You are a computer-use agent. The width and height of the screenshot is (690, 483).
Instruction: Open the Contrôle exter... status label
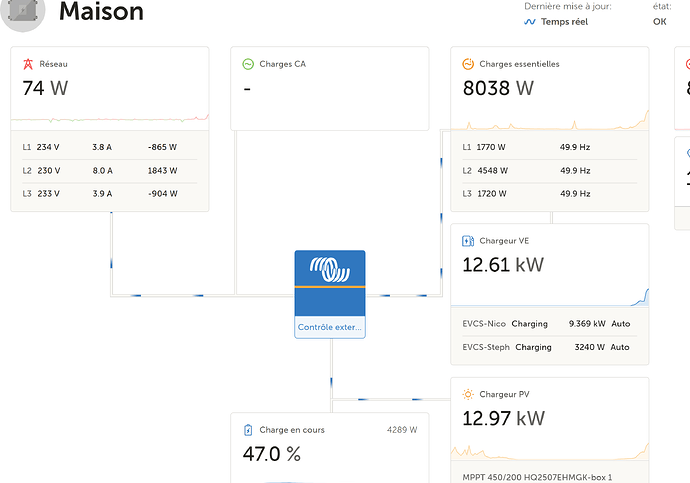[330, 327]
